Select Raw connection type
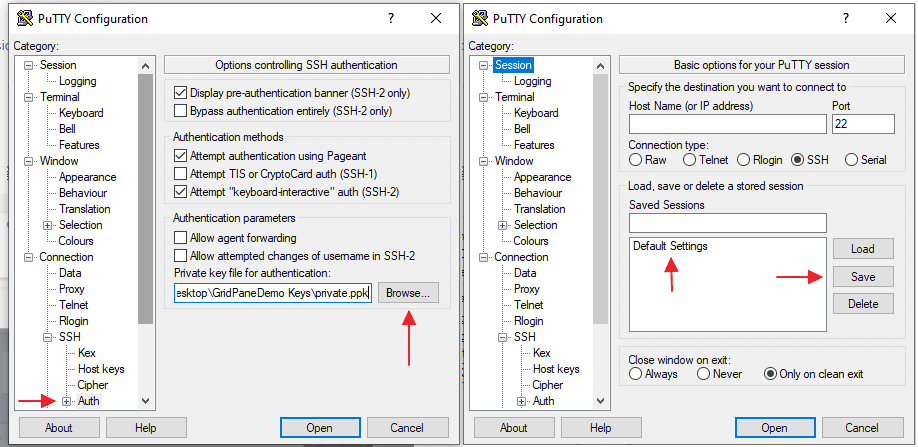This screenshot has width=918, height=447. (x=635, y=160)
